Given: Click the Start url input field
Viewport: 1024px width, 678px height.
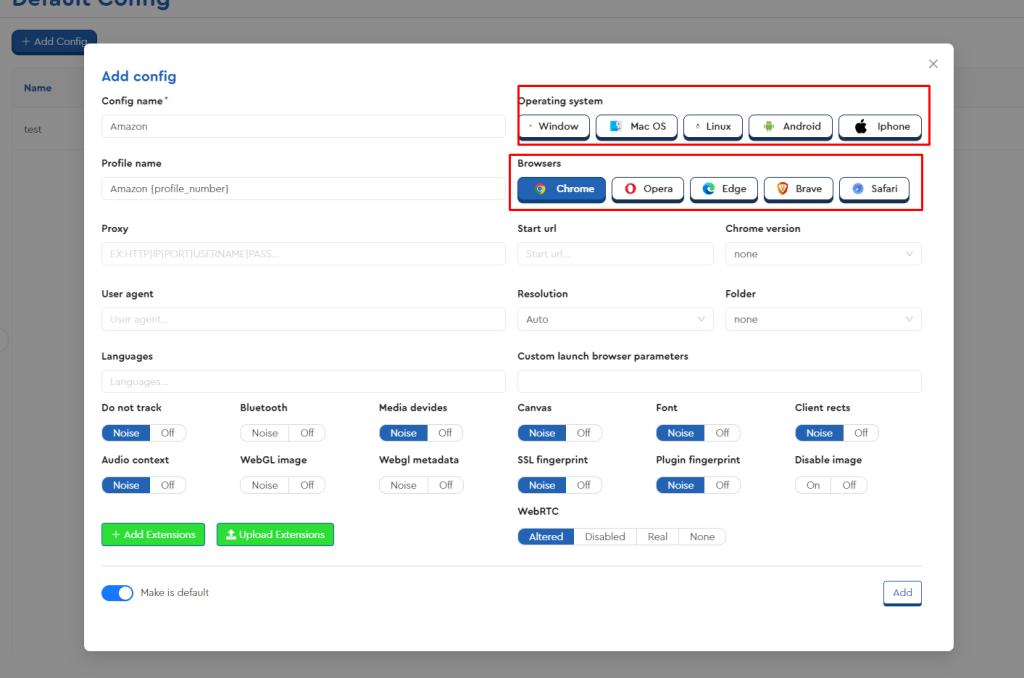Looking at the screenshot, I should click(x=615, y=254).
